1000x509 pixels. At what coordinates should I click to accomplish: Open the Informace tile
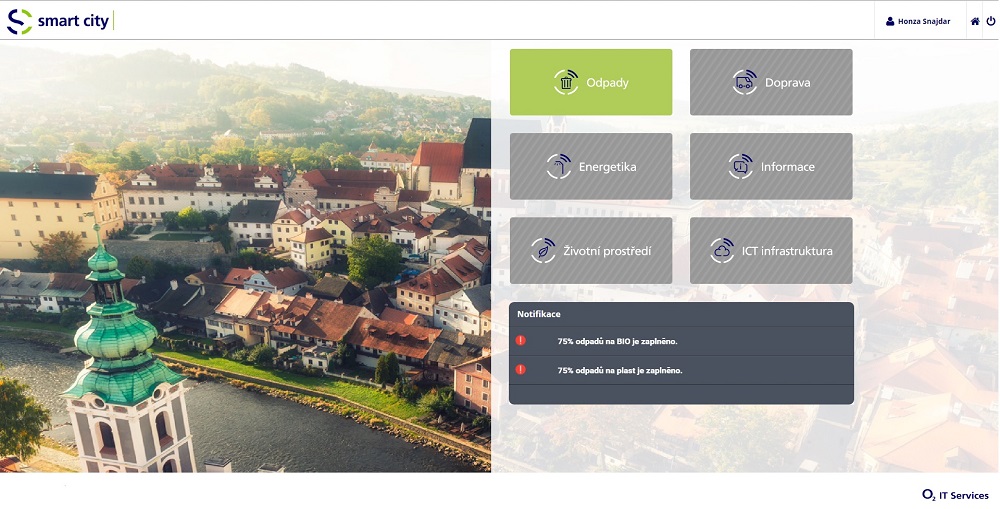(x=771, y=166)
